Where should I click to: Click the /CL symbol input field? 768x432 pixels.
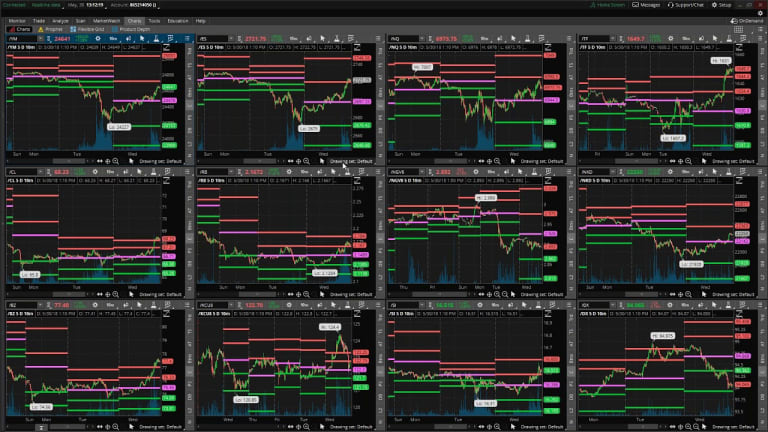(x=22, y=172)
